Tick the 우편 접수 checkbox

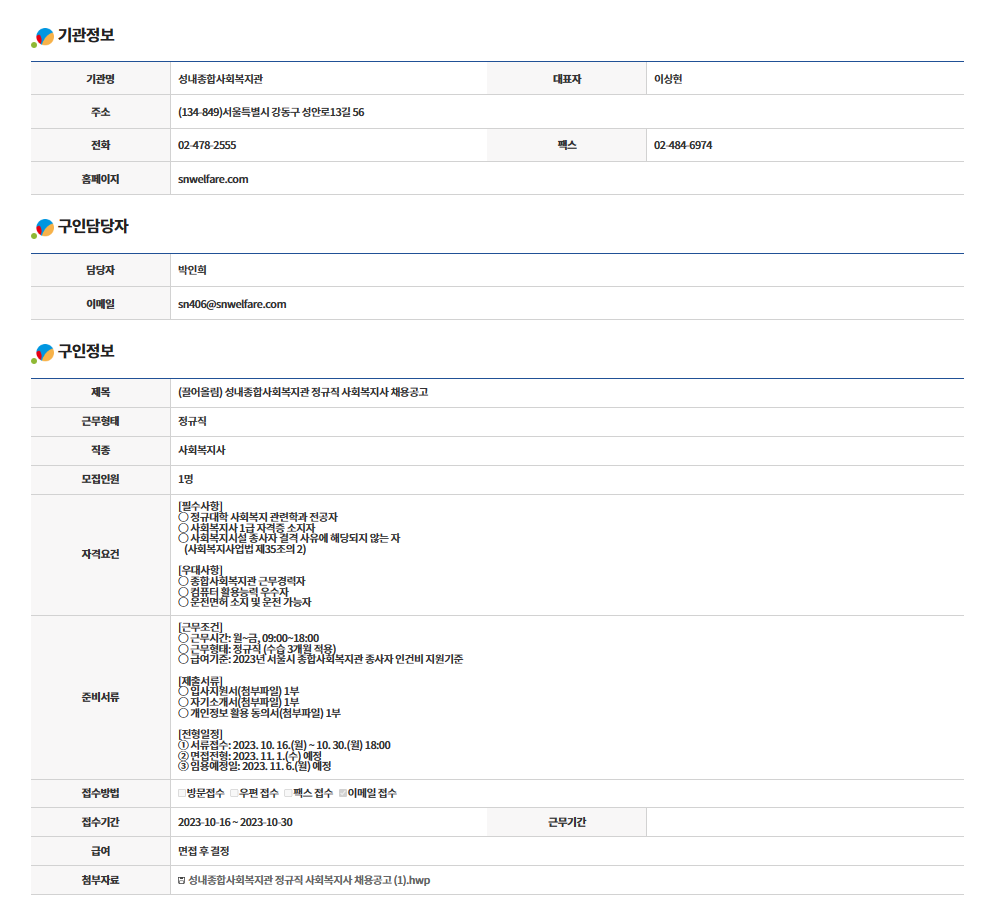[x=234, y=794]
